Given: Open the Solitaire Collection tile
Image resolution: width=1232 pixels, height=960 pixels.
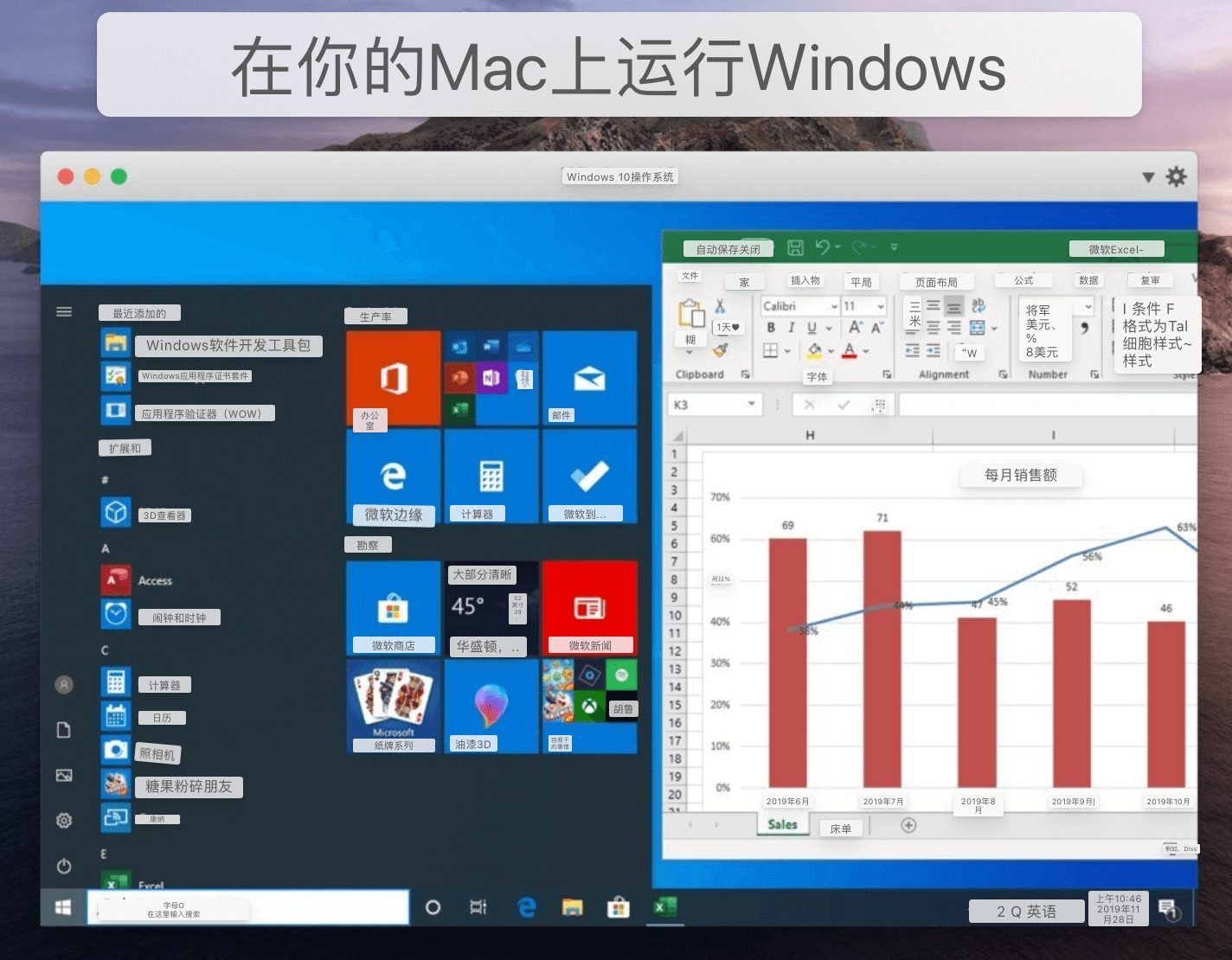Looking at the screenshot, I should [x=394, y=706].
